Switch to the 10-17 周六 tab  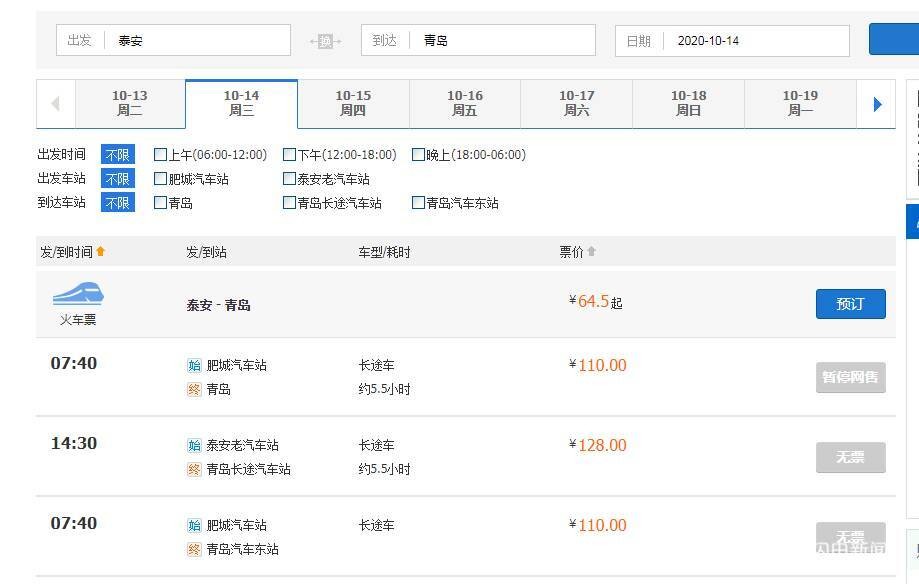pos(577,104)
